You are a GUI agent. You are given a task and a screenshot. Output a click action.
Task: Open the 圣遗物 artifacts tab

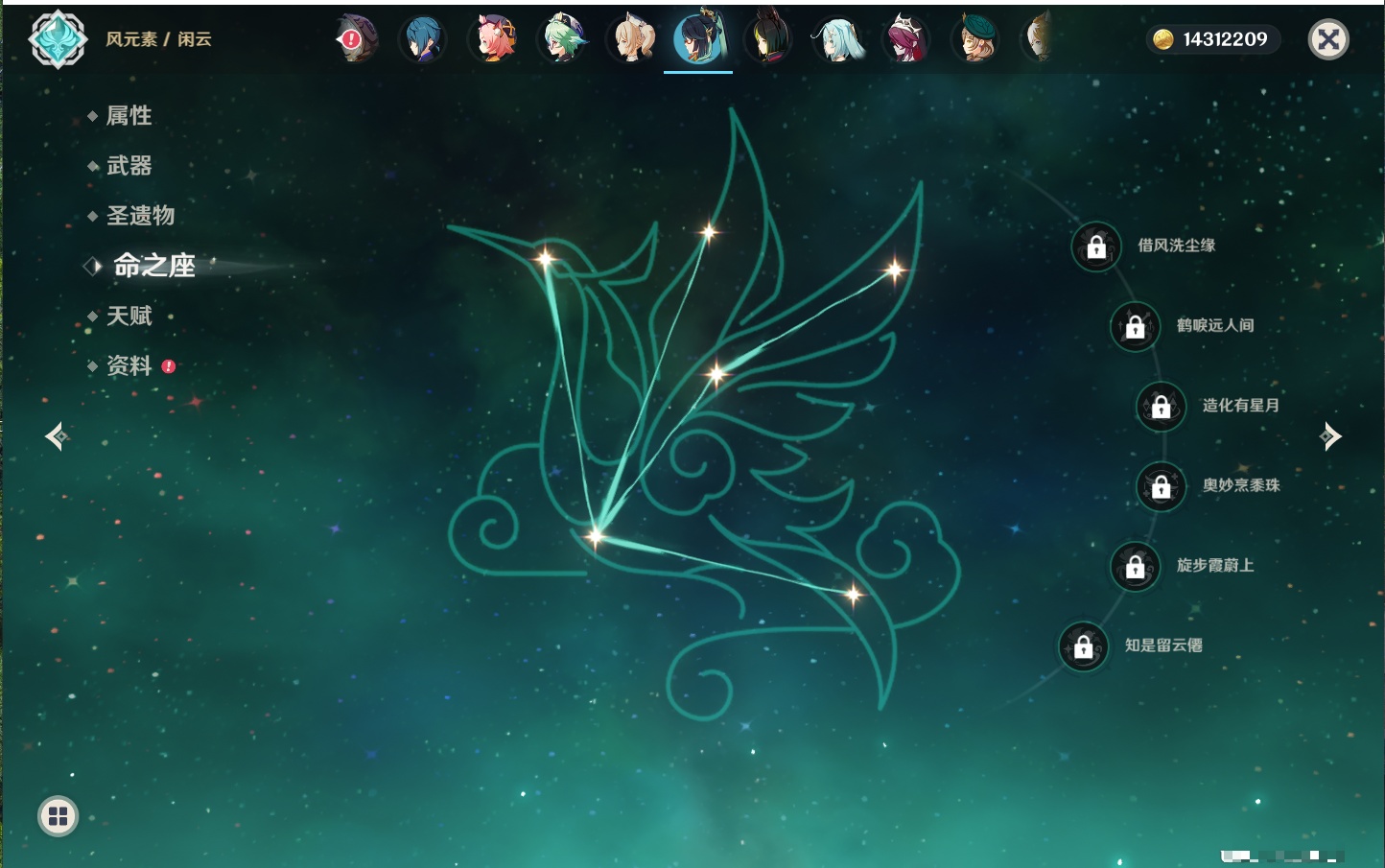pos(140,216)
